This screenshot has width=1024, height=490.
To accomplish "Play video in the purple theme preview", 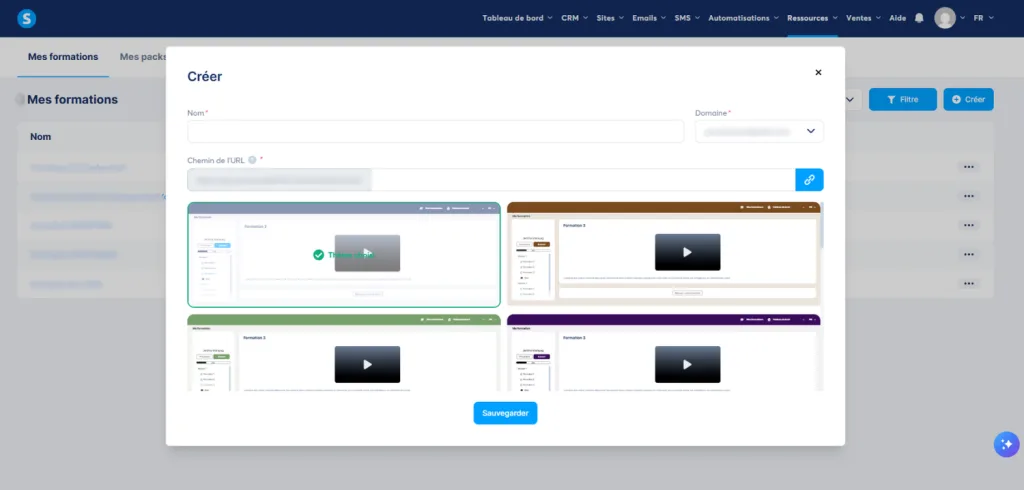I will point(687,365).
